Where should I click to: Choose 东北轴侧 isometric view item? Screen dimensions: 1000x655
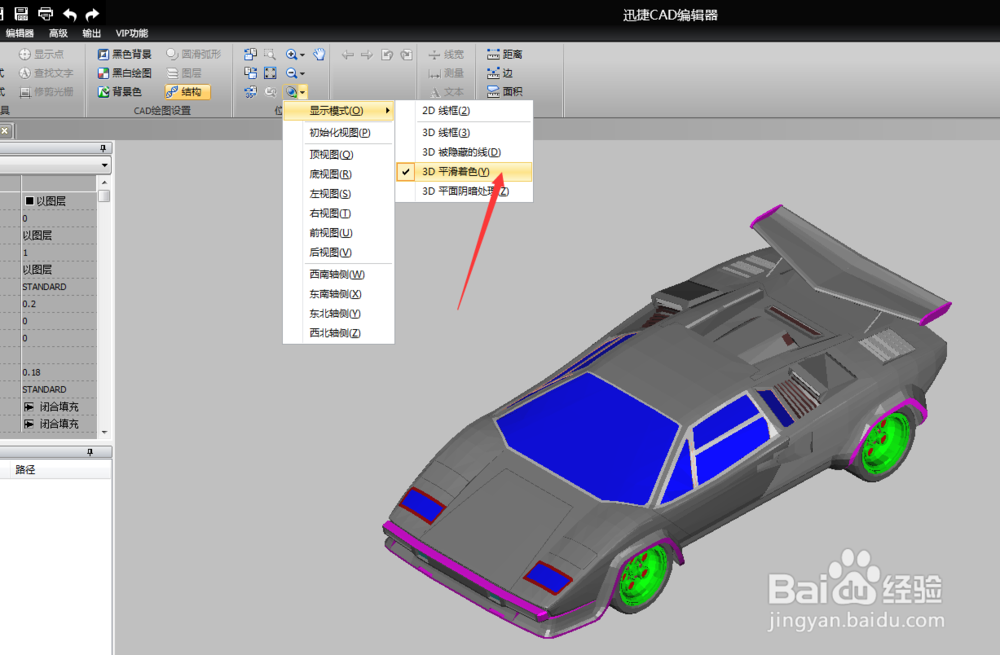coord(339,314)
